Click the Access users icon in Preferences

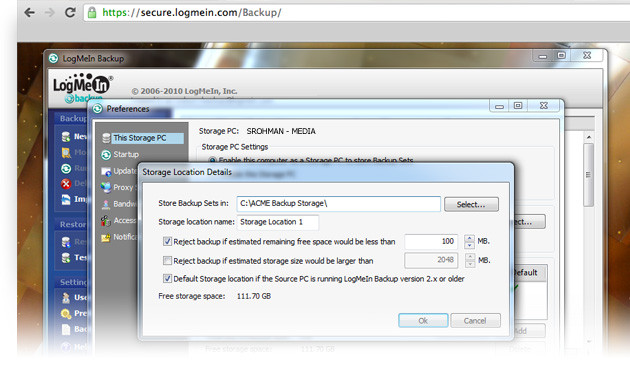click(106, 221)
